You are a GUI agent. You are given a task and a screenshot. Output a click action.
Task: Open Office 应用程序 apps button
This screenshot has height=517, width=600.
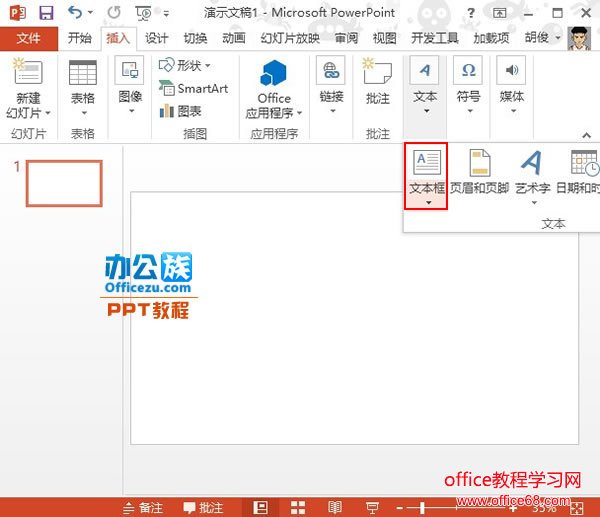[274, 89]
